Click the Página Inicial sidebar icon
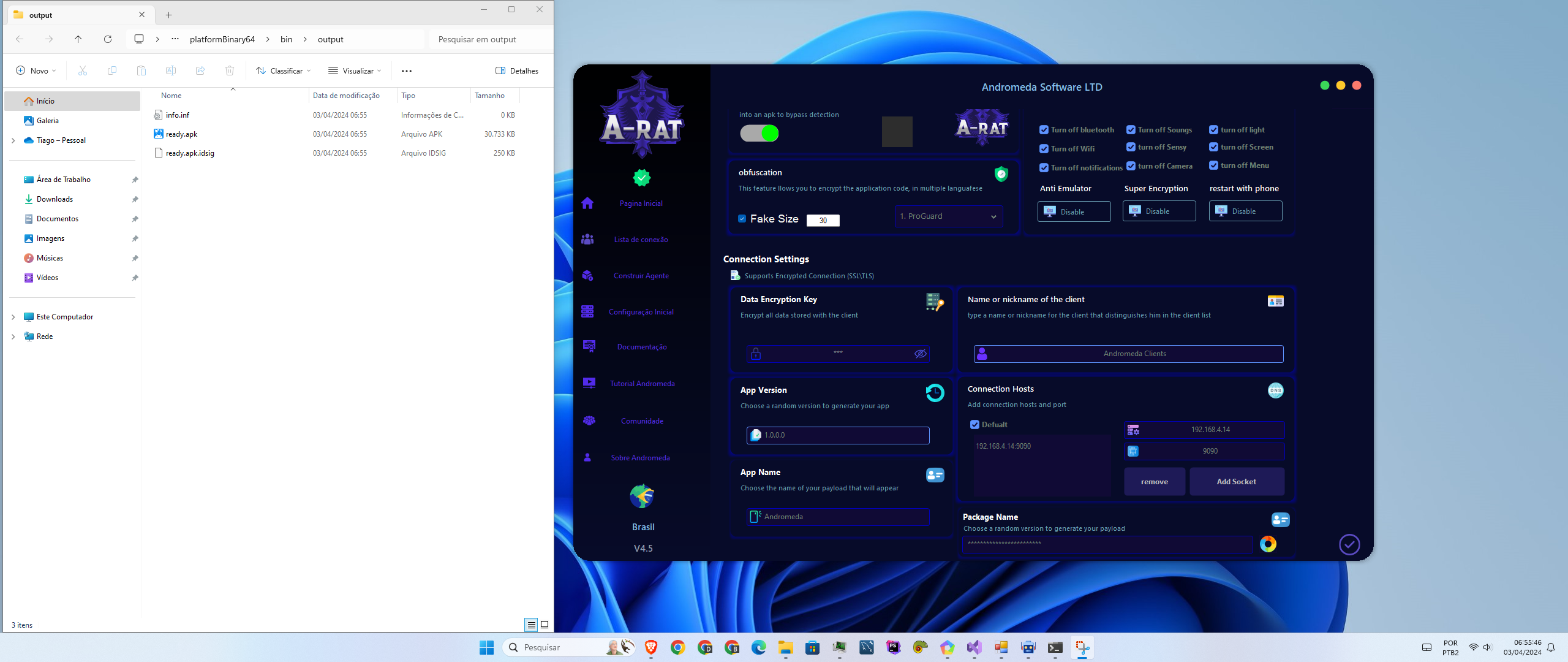Screen dimensions: 1568x662 (x=587, y=203)
